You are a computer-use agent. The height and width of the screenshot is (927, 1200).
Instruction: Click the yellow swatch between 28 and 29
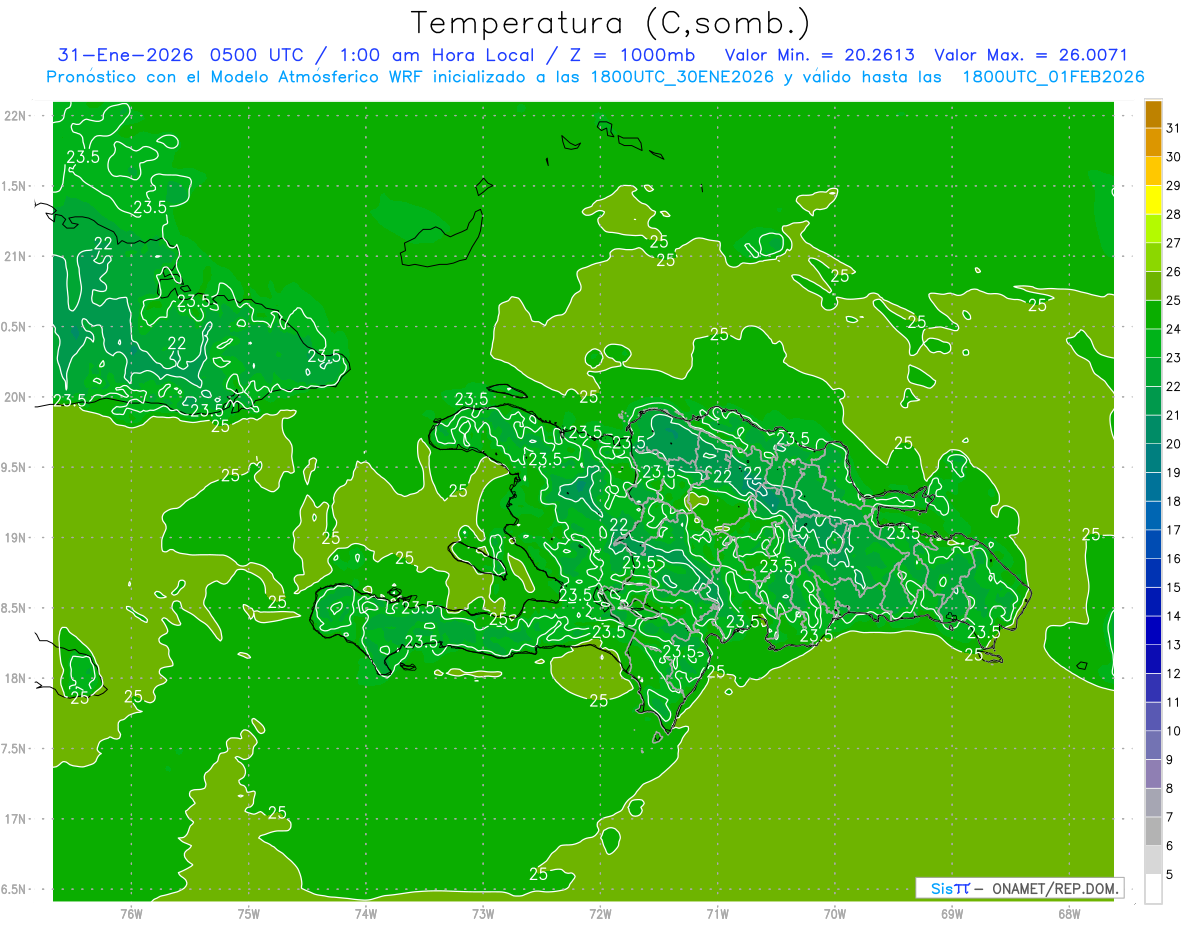1153,201
